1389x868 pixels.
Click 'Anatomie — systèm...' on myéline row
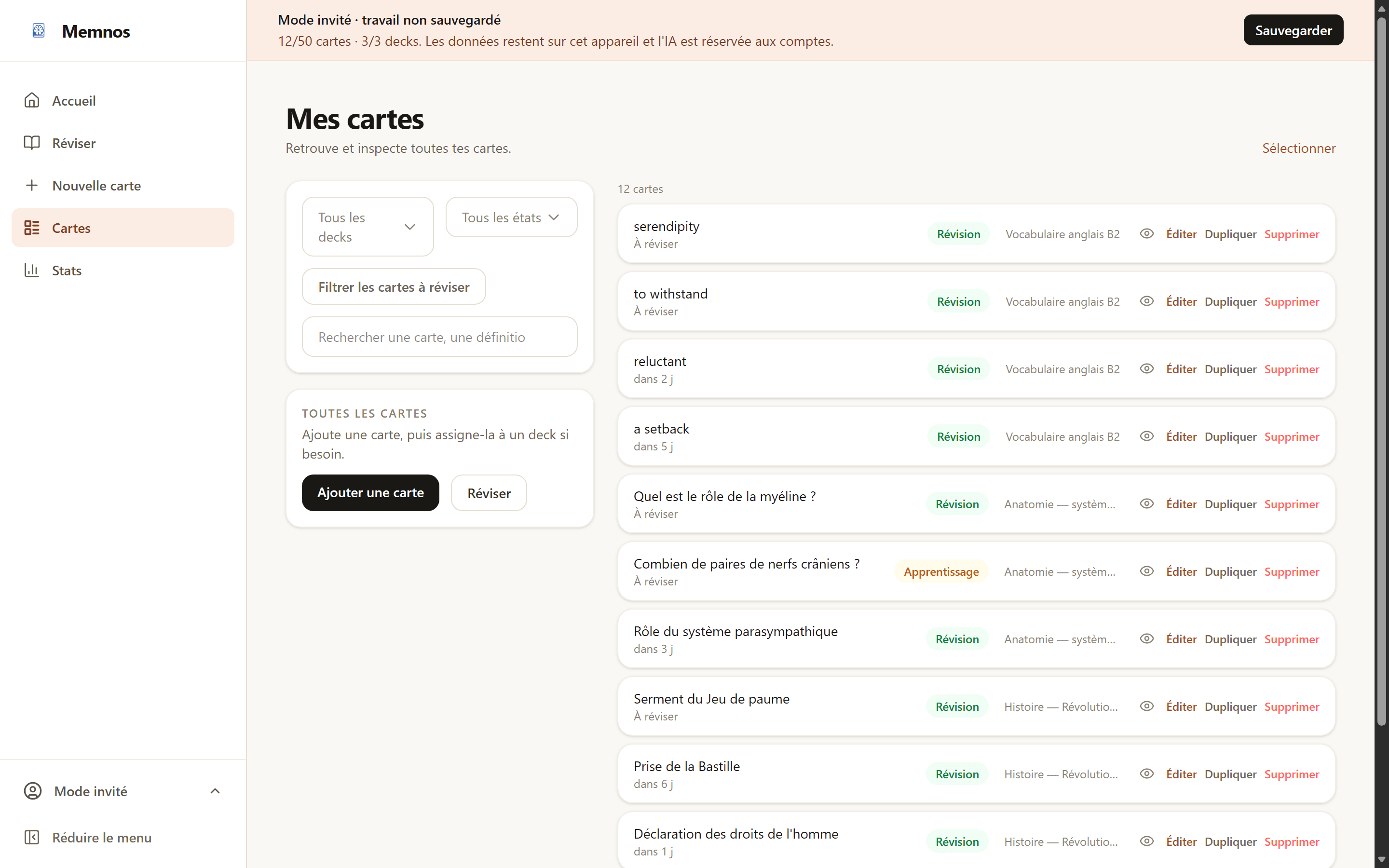(1060, 504)
